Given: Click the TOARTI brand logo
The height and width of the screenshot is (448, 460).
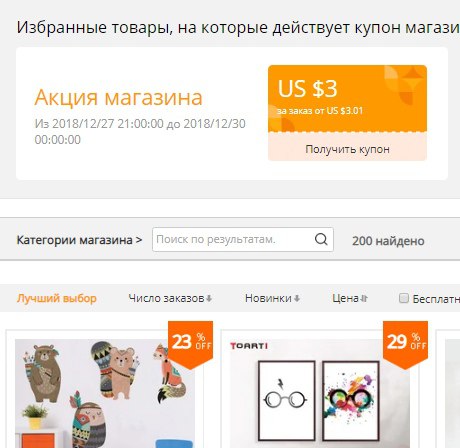Looking at the screenshot, I should point(249,346).
